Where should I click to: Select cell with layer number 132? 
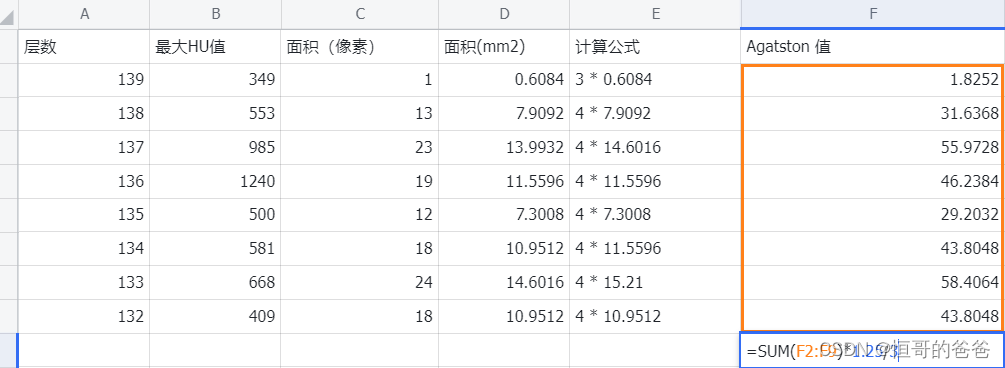pyautogui.click(x=84, y=316)
